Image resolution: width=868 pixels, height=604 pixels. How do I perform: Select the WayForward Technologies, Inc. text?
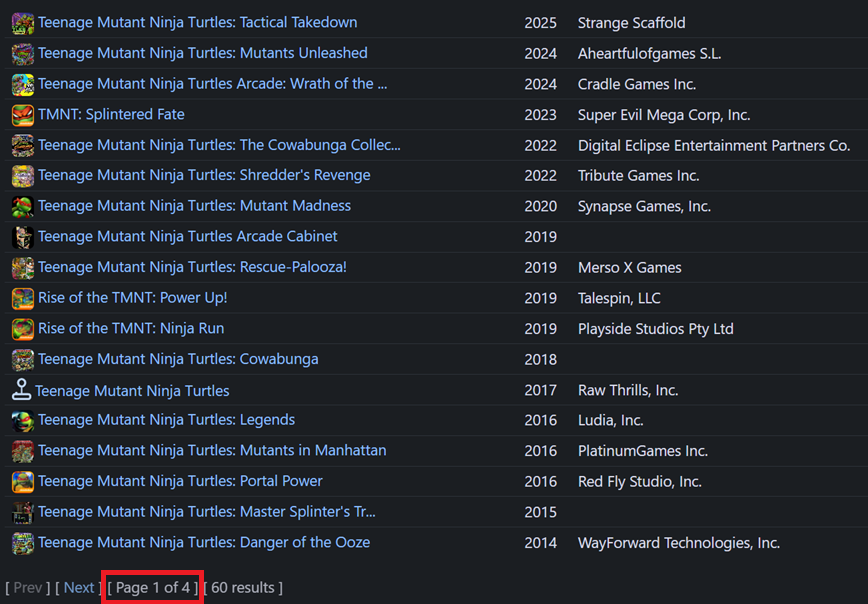click(x=679, y=543)
